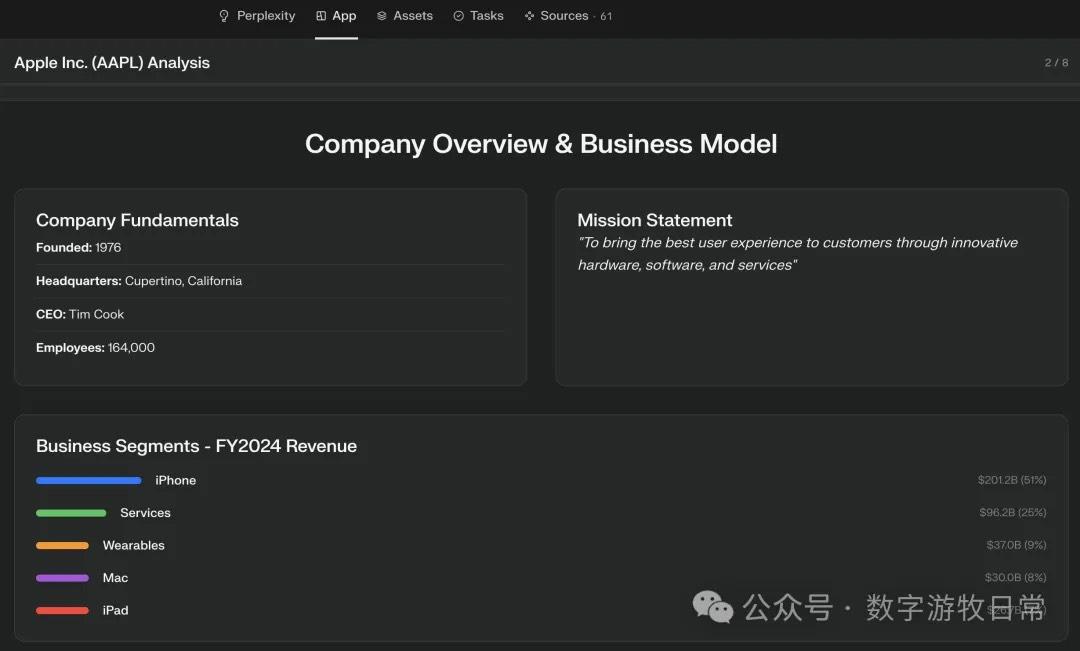This screenshot has width=1080, height=651.
Task: Click the CEO: Tim Cook row
Action: click(x=80, y=314)
